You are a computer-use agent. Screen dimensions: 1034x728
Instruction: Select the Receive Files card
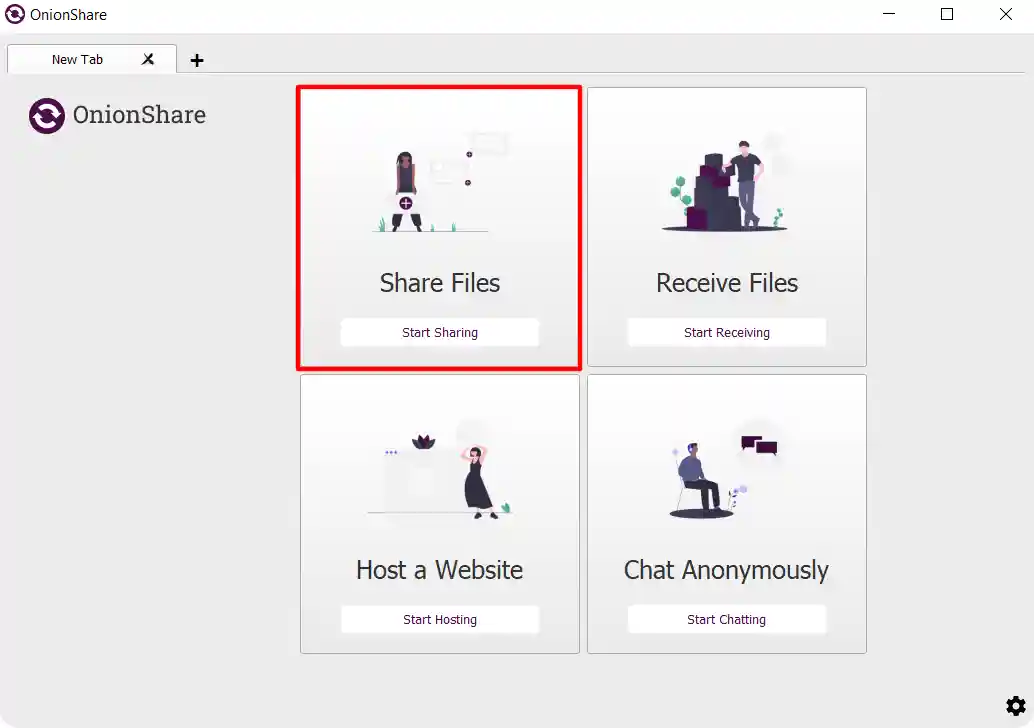[x=726, y=227]
